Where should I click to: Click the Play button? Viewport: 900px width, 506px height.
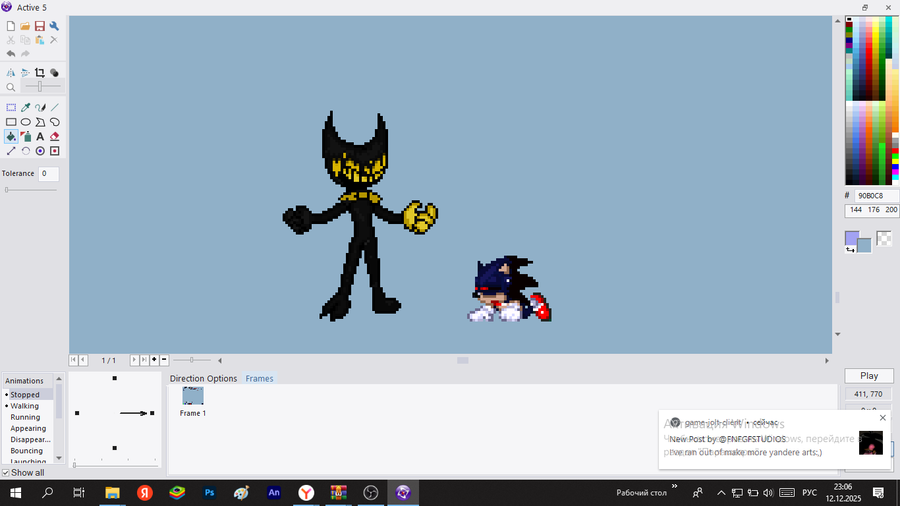point(869,376)
